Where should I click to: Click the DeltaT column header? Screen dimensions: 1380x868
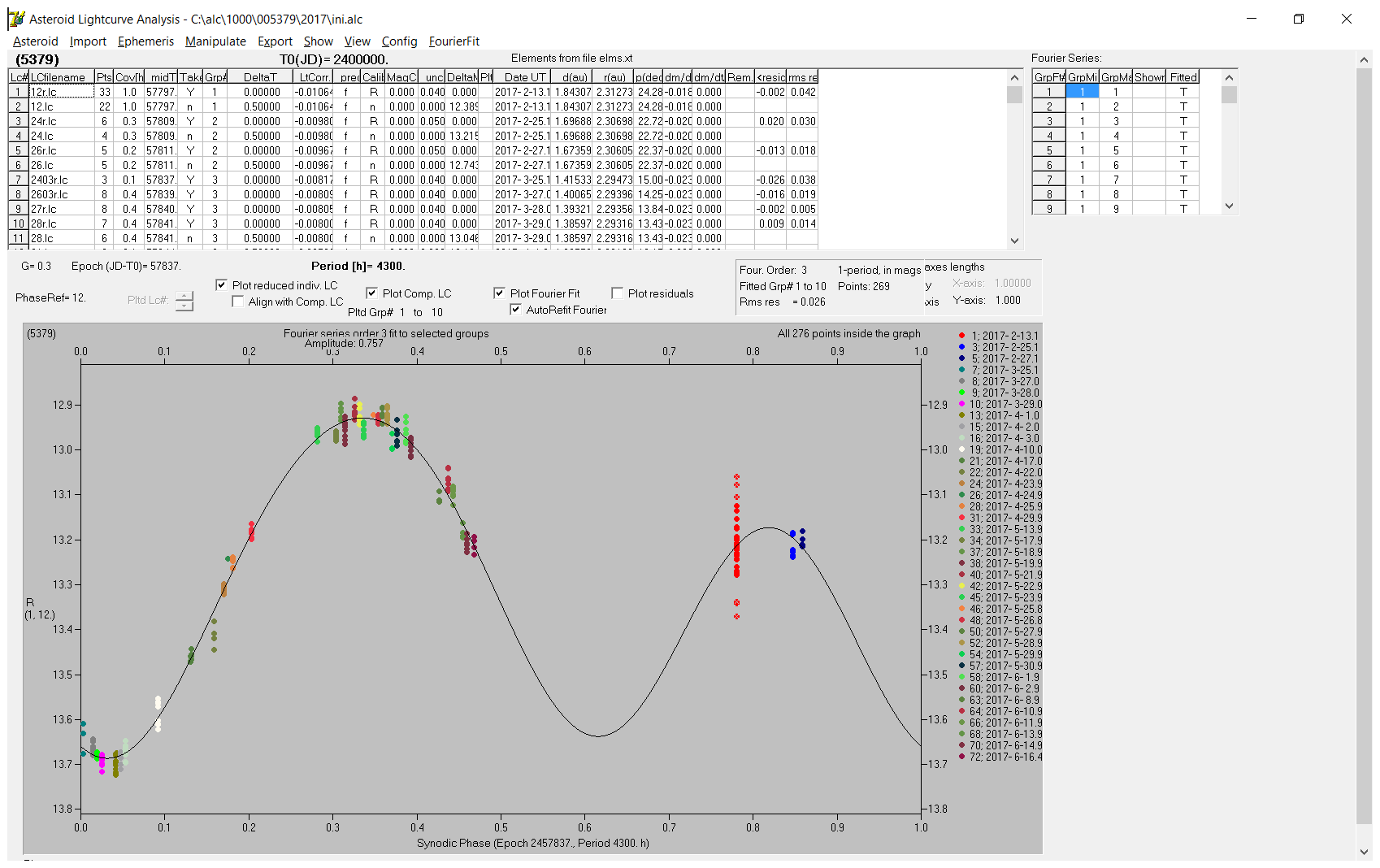(260, 77)
